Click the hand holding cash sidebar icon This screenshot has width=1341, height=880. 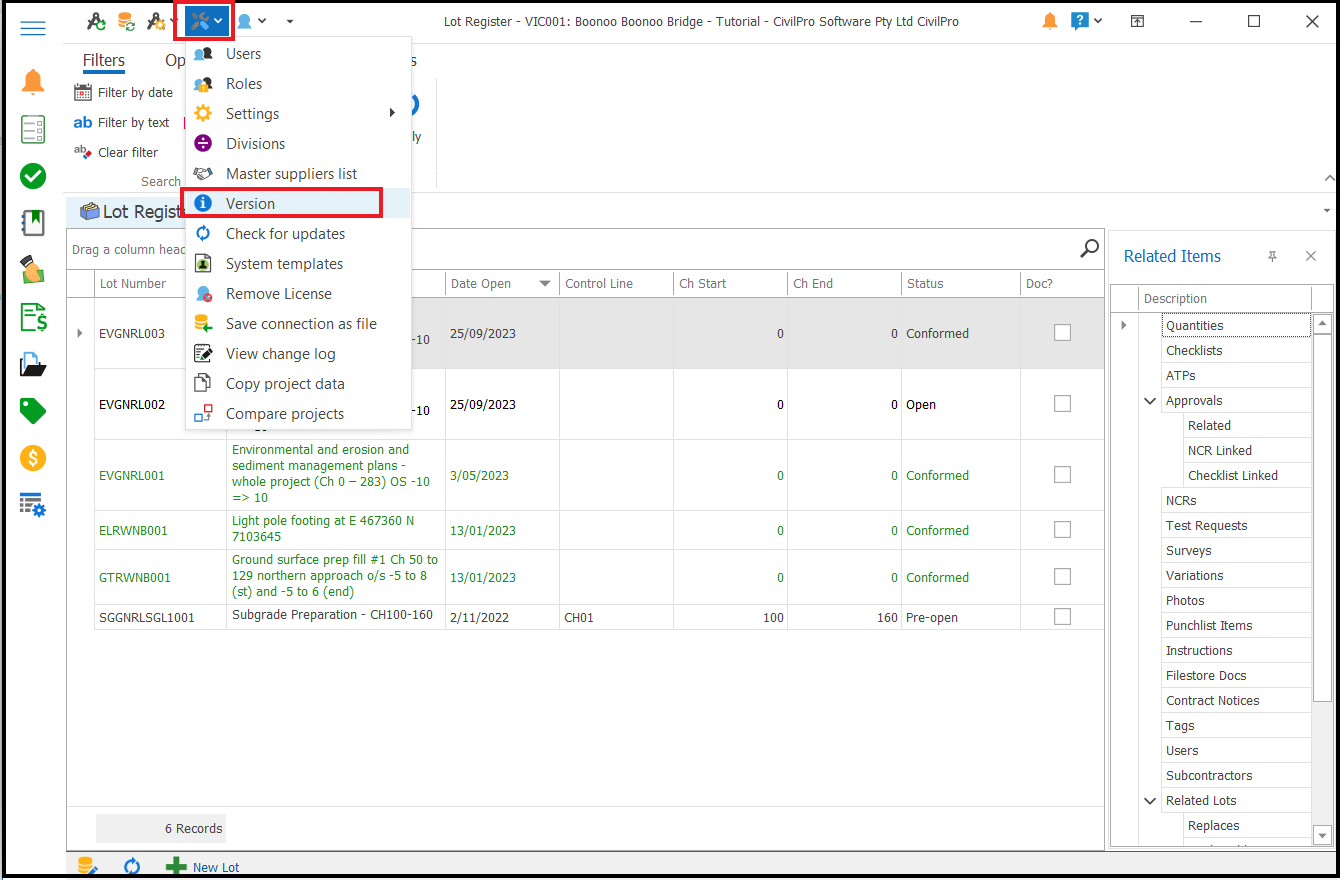33,270
